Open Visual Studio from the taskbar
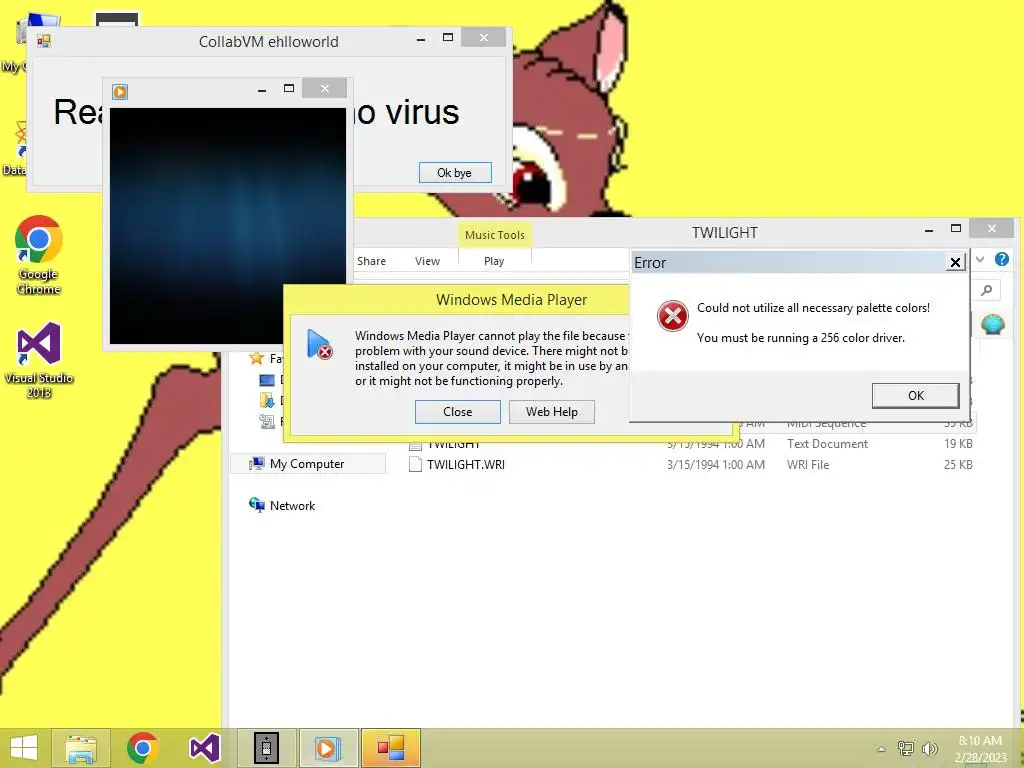Screen dimensions: 1024x768 [204, 748]
